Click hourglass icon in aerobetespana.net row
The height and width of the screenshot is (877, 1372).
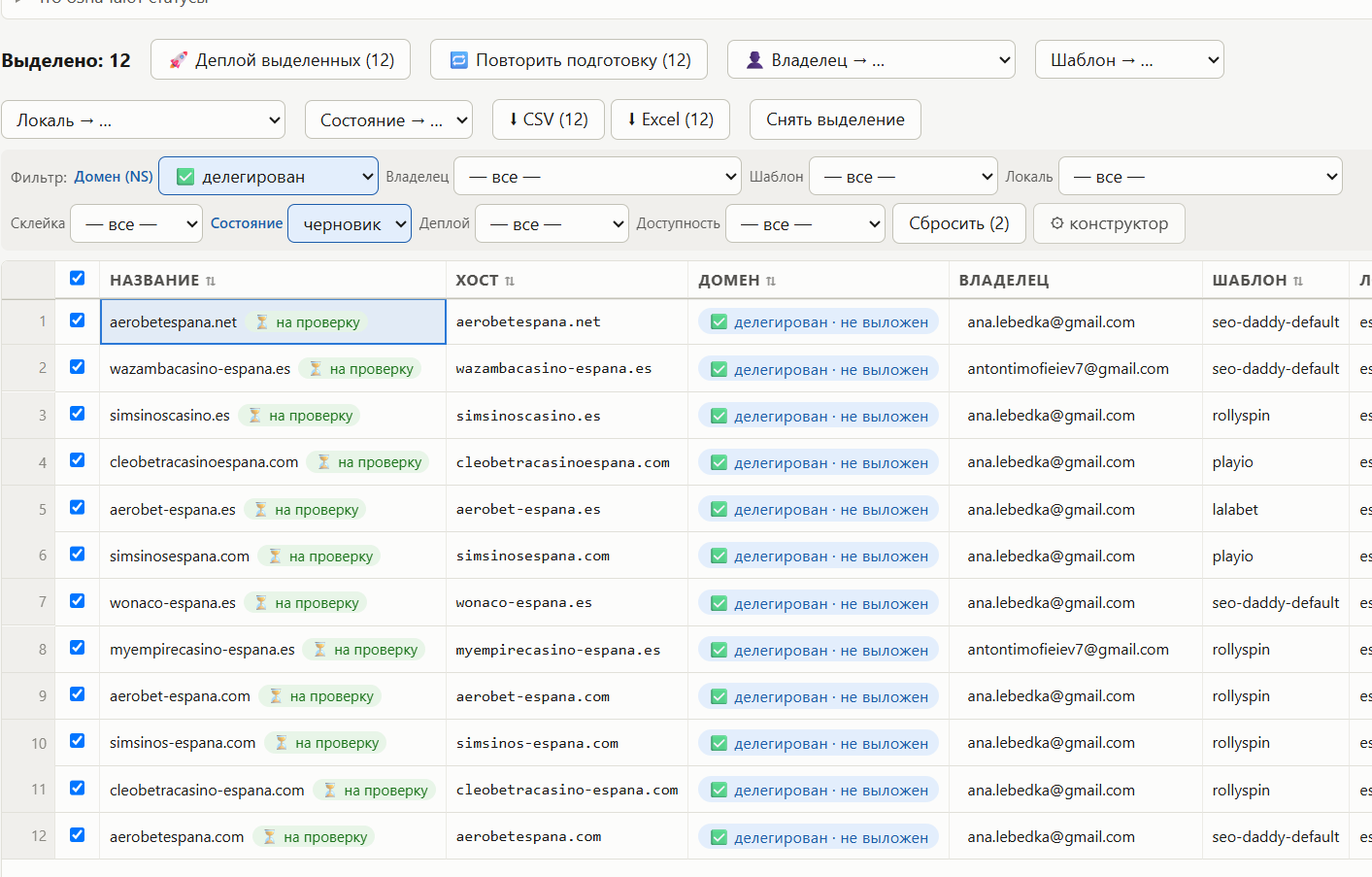262,321
